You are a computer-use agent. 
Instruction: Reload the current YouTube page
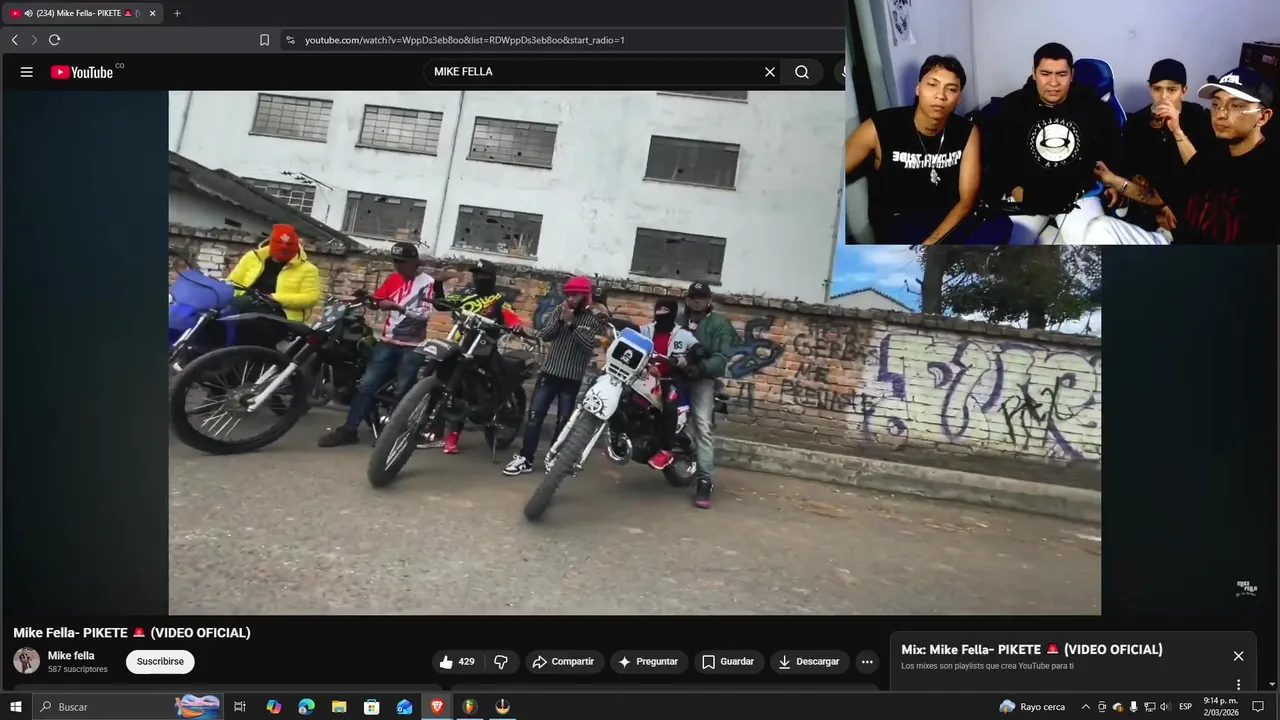click(x=54, y=40)
